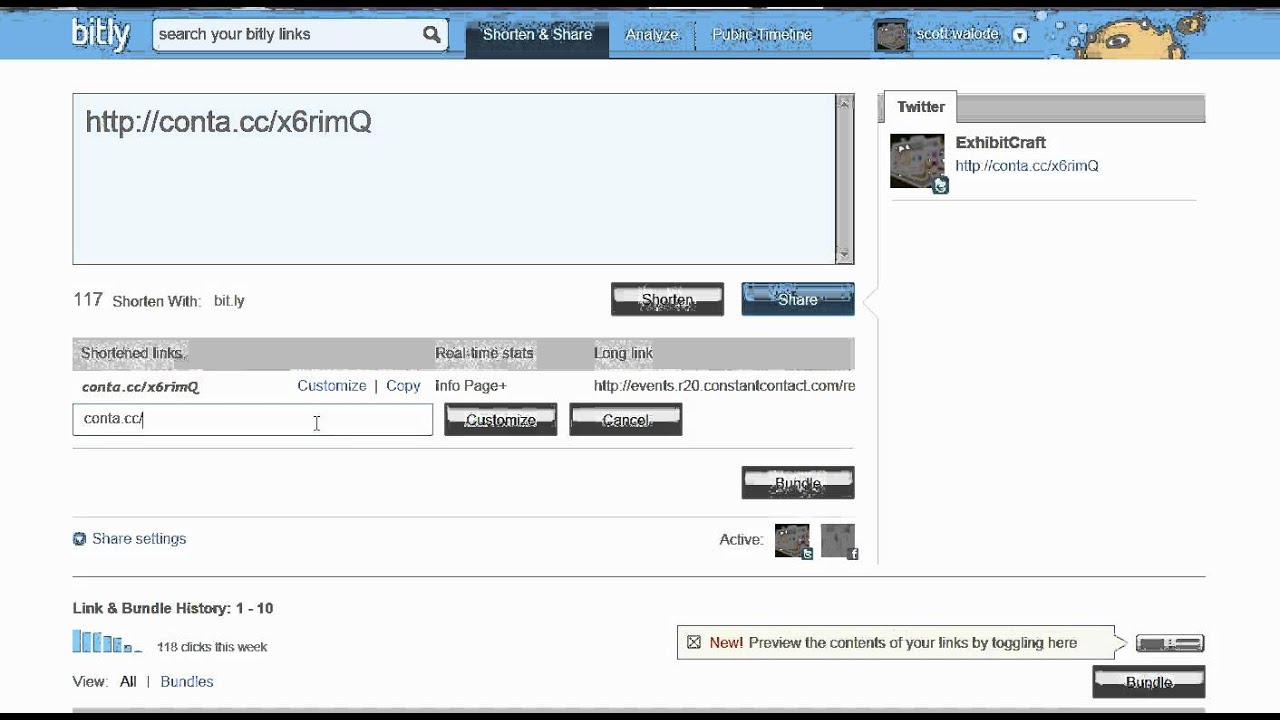This screenshot has width=1280, height=720.
Task: Open the Public Timeline tab
Action: (x=762, y=35)
